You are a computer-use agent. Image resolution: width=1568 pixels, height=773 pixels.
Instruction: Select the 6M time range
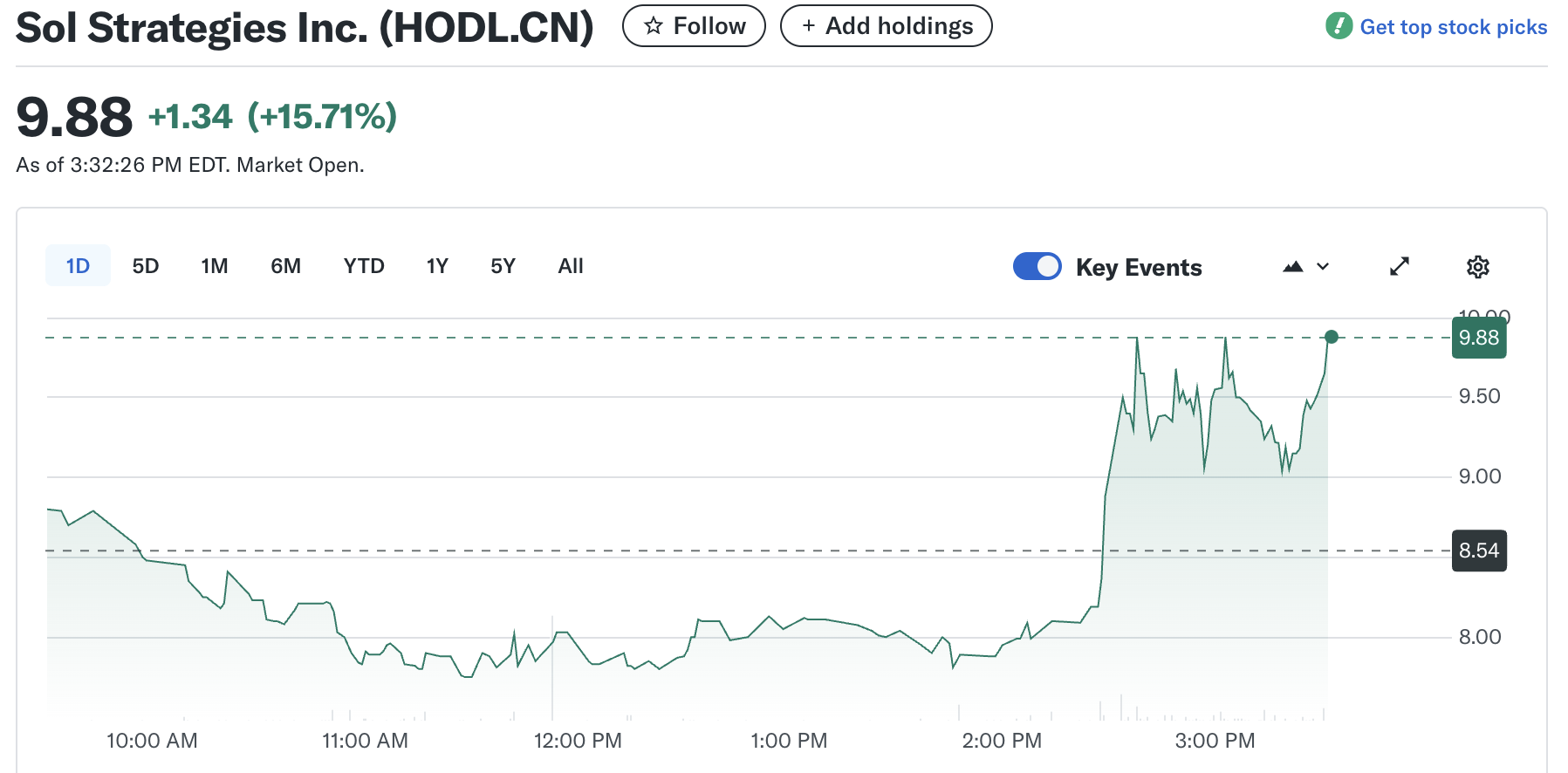[285, 266]
